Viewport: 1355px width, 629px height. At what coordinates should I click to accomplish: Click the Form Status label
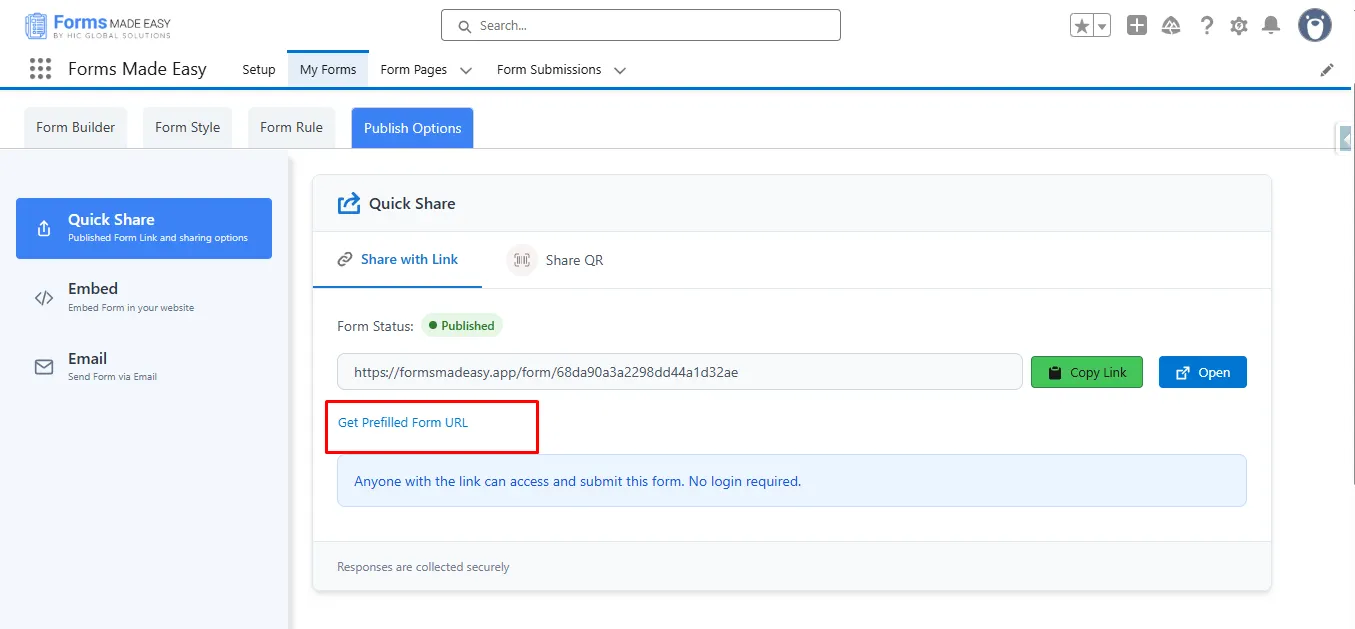(x=375, y=326)
